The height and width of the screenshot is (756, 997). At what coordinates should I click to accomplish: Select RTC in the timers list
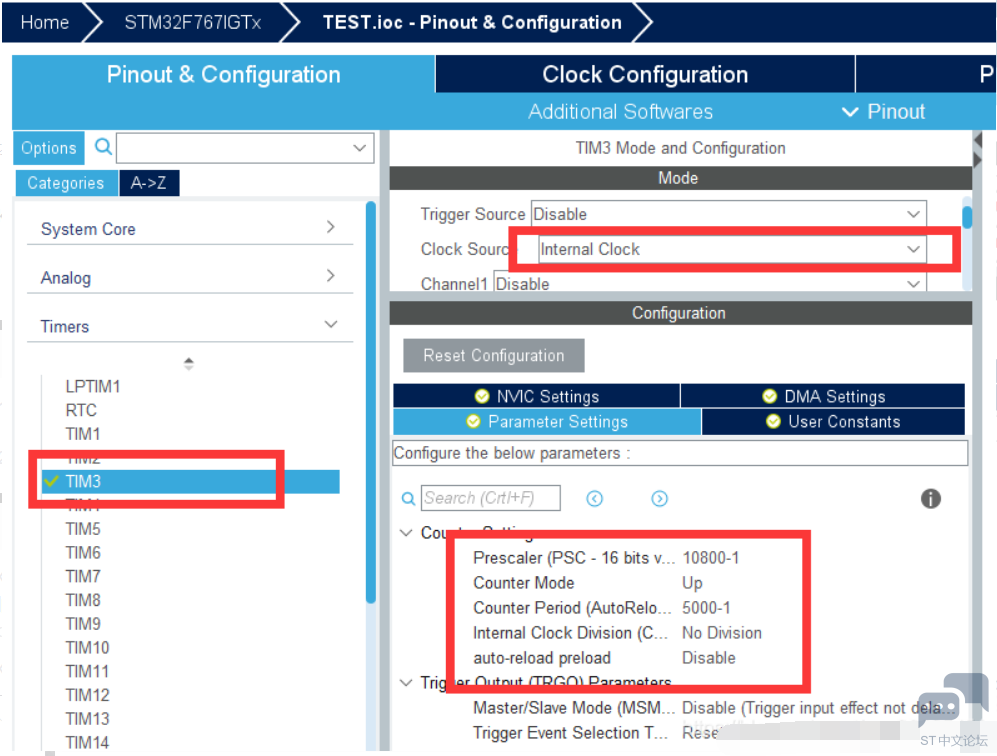81,410
